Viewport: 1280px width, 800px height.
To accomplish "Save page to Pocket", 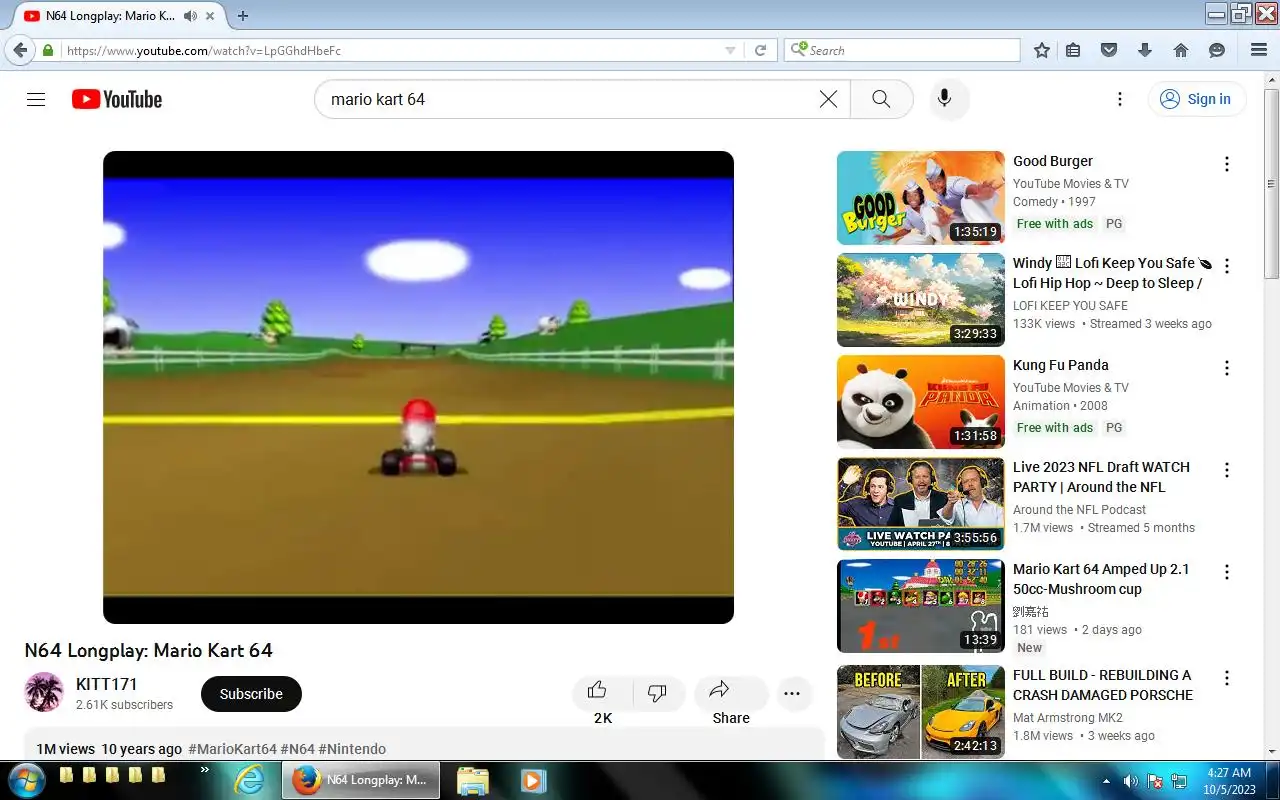I will 1108,50.
